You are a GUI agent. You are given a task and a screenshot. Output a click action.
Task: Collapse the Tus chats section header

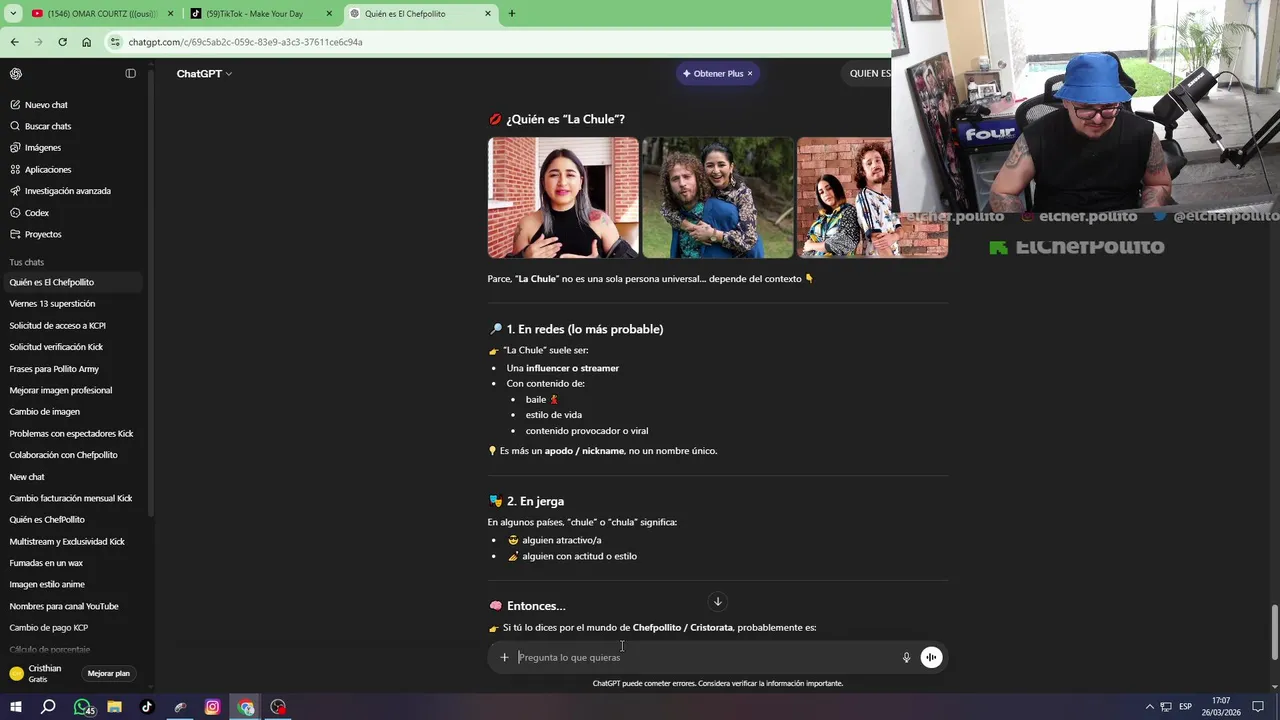coord(27,262)
